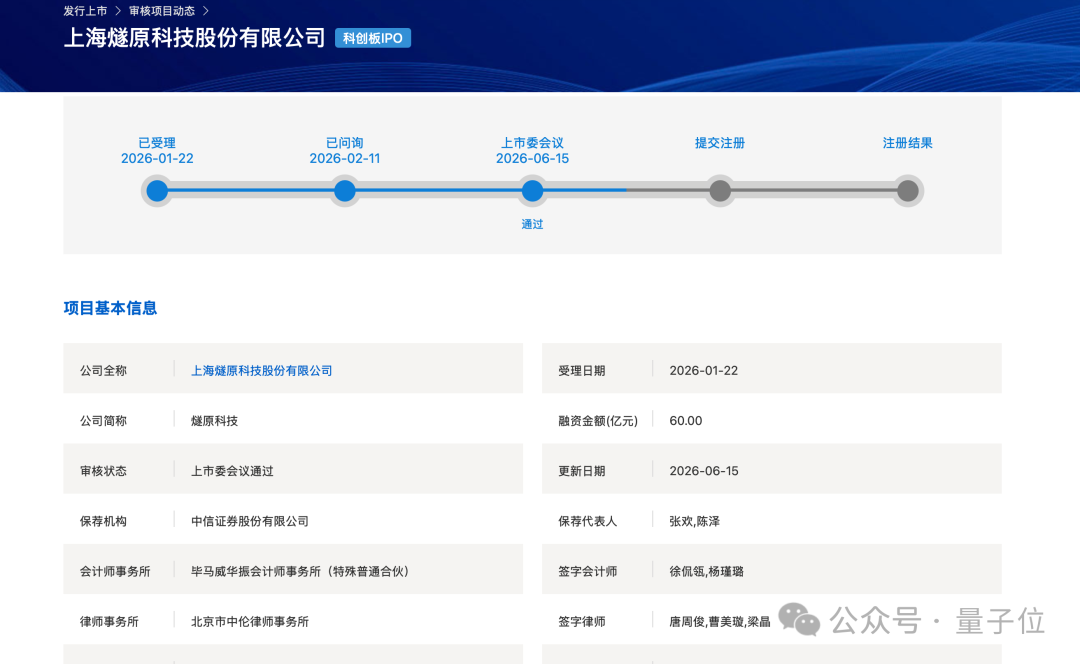Click the 保荐机构 field label
Viewport: 1080px width, 664px height.
(x=103, y=521)
